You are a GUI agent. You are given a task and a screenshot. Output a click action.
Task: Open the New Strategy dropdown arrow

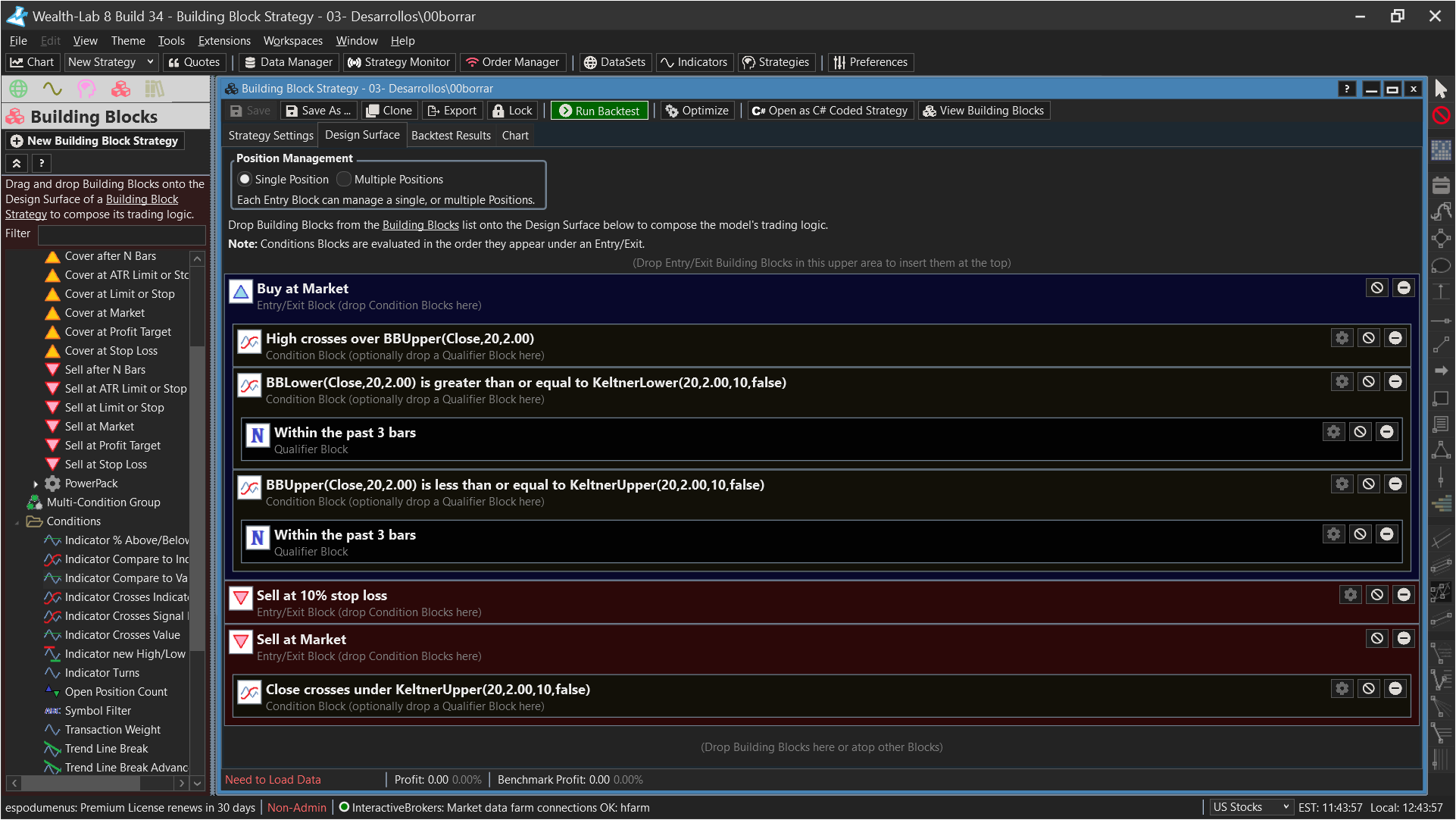pyautogui.click(x=150, y=62)
